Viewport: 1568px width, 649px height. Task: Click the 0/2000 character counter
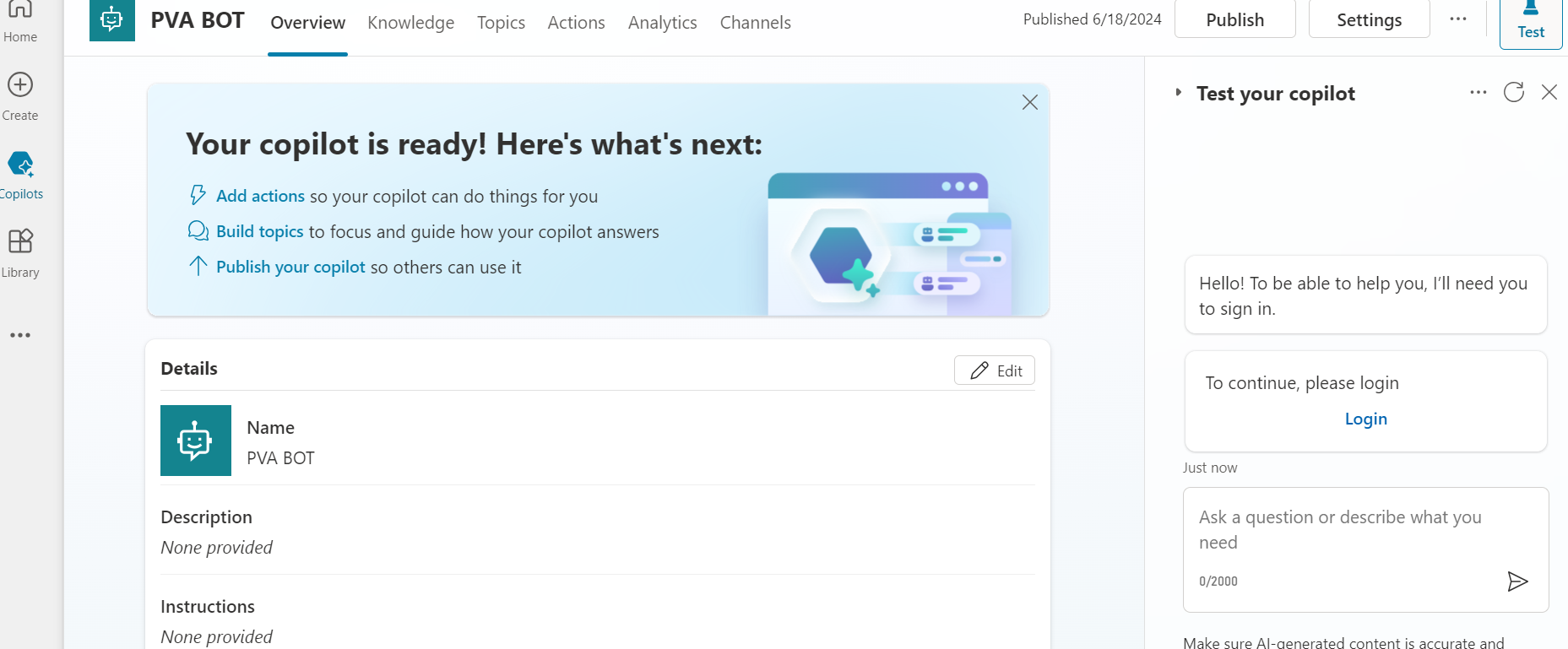1218,581
